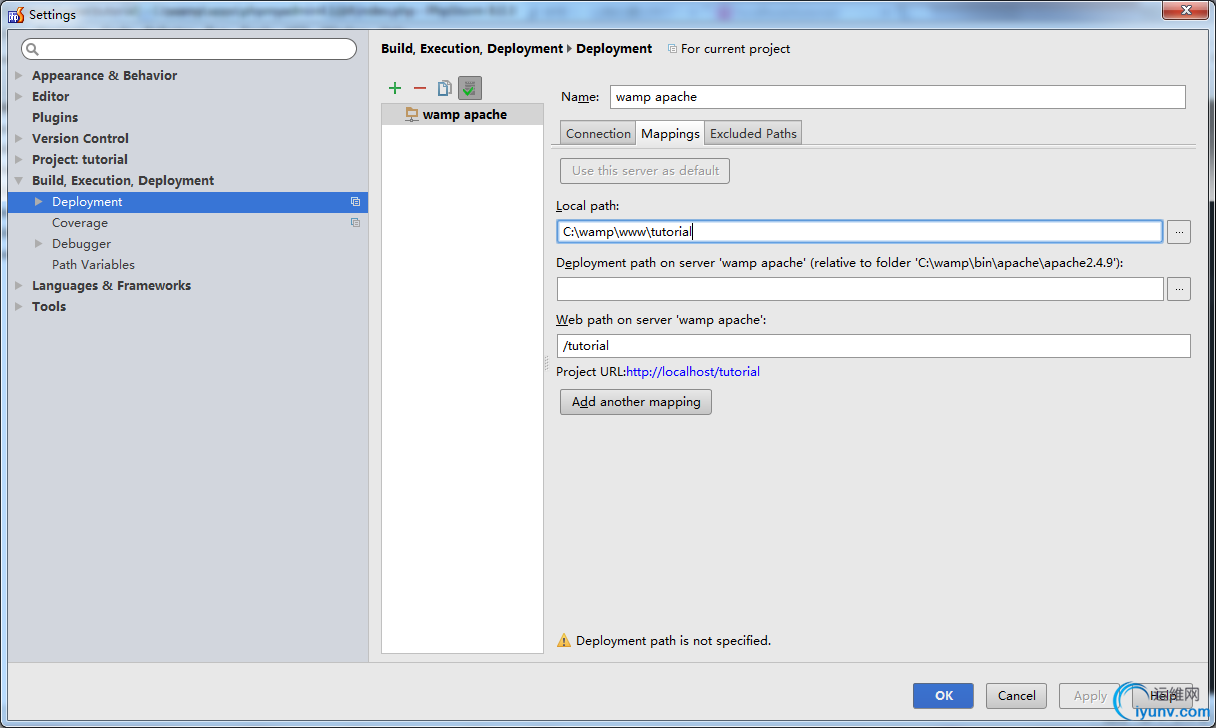Click the Web path on server field
The width and height of the screenshot is (1216, 728).
coord(873,346)
